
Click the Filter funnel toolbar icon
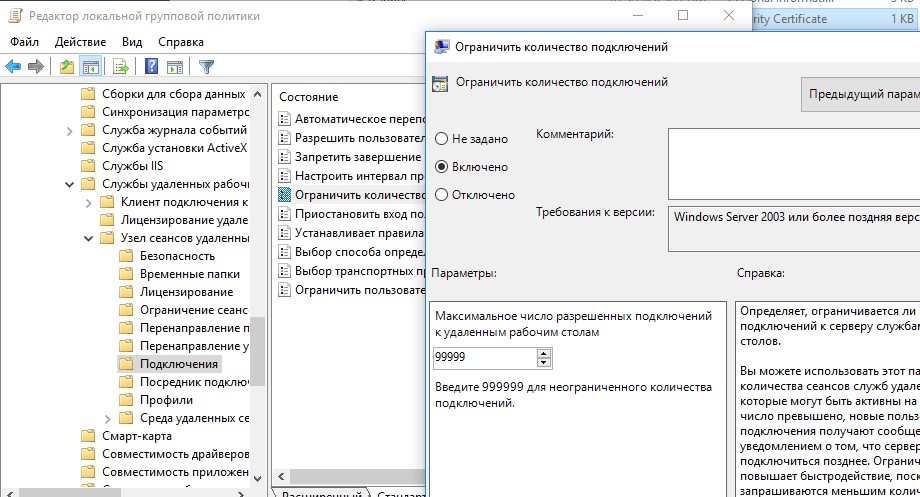[x=206, y=67]
